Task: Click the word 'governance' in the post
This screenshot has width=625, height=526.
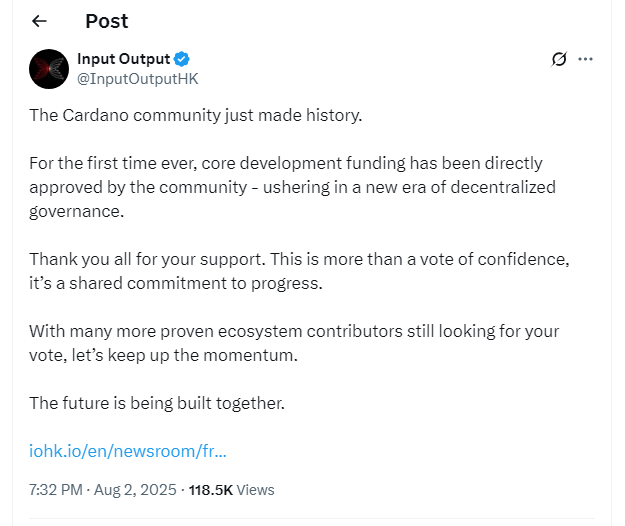Action: [74, 211]
